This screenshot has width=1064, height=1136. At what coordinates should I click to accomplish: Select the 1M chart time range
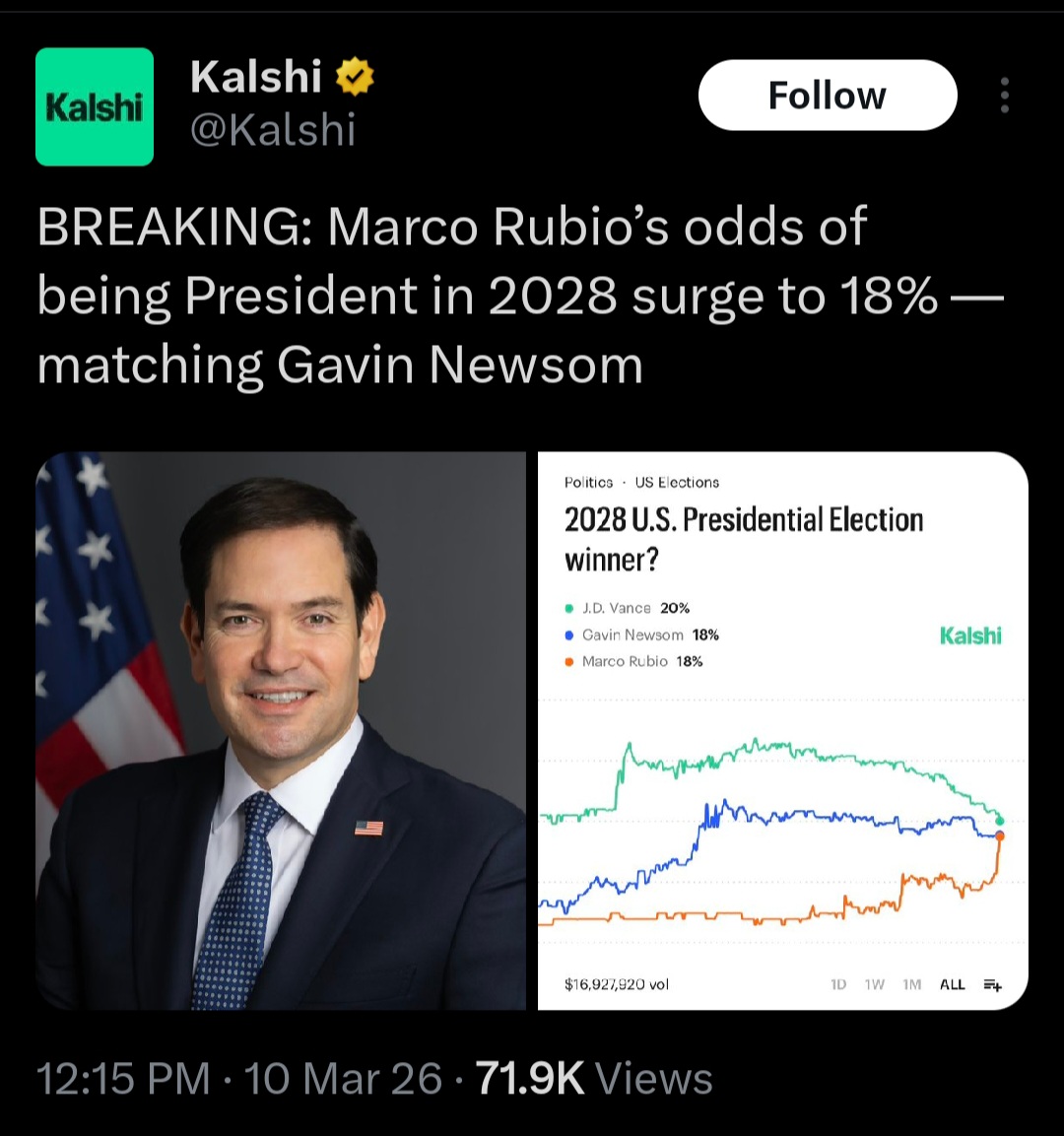(911, 984)
